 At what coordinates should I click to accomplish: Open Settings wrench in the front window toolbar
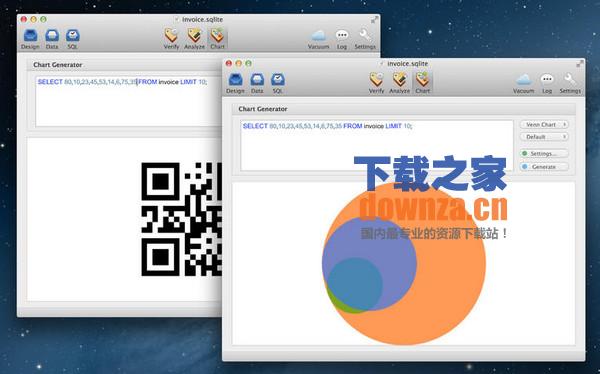pos(570,83)
